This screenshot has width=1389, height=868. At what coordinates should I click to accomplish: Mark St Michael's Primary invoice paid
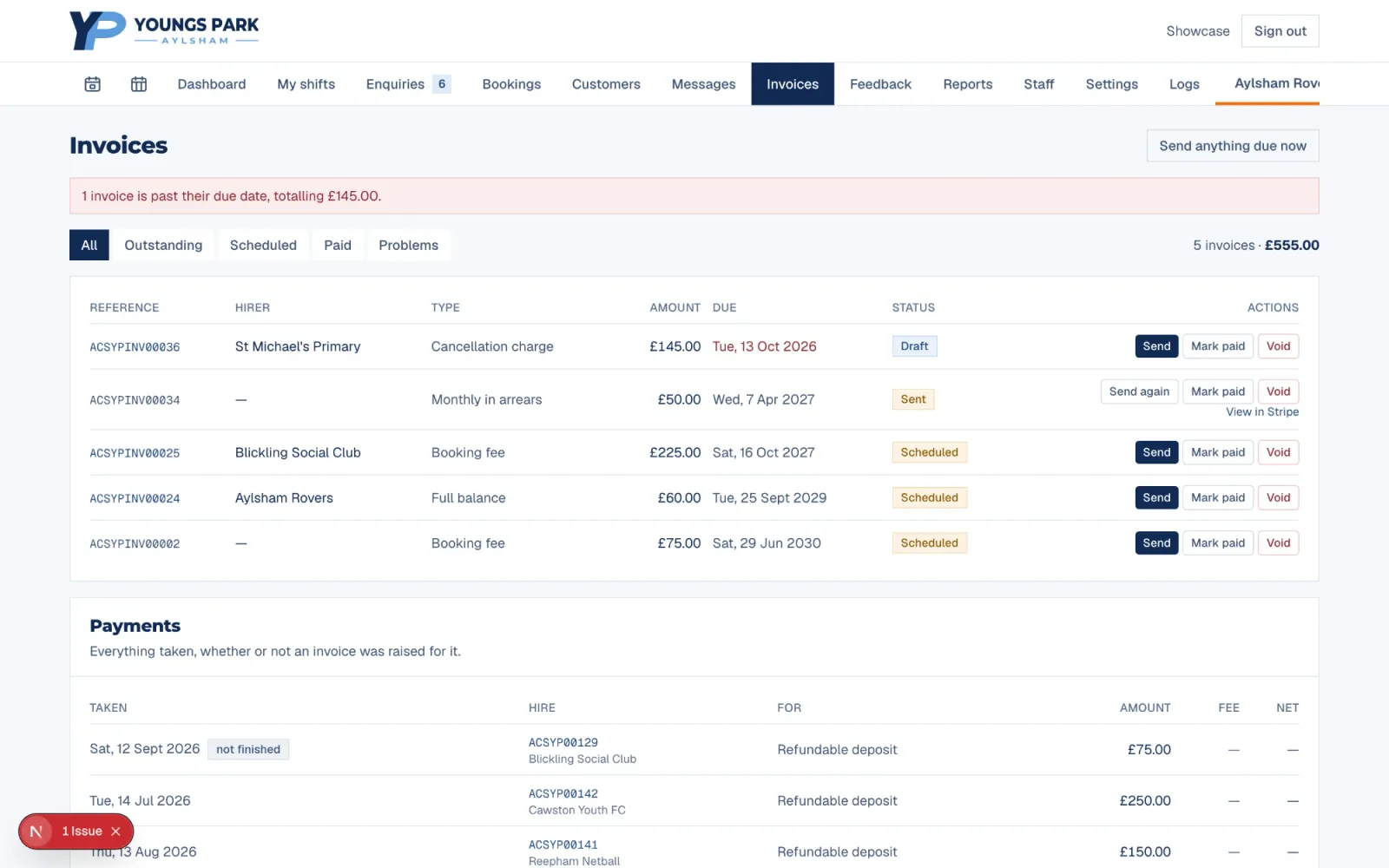click(x=1218, y=346)
